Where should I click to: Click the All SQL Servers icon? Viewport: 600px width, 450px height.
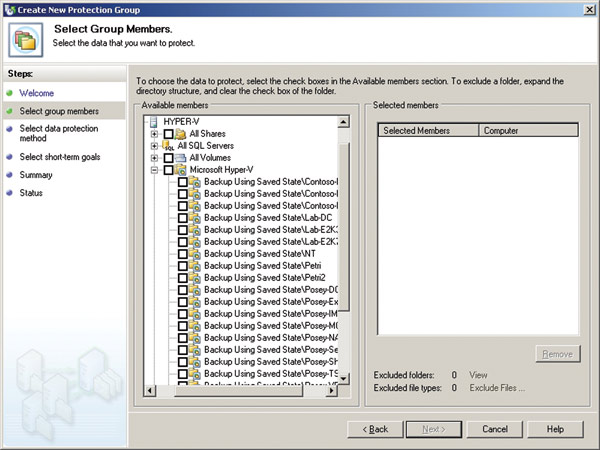point(168,146)
